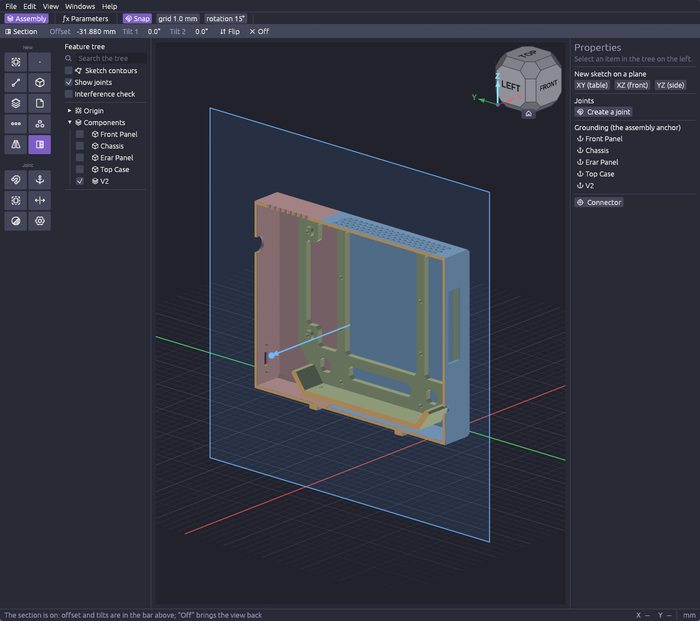
Task: Choose the linear pattern three-dots tool
Action: pos(16,124)
